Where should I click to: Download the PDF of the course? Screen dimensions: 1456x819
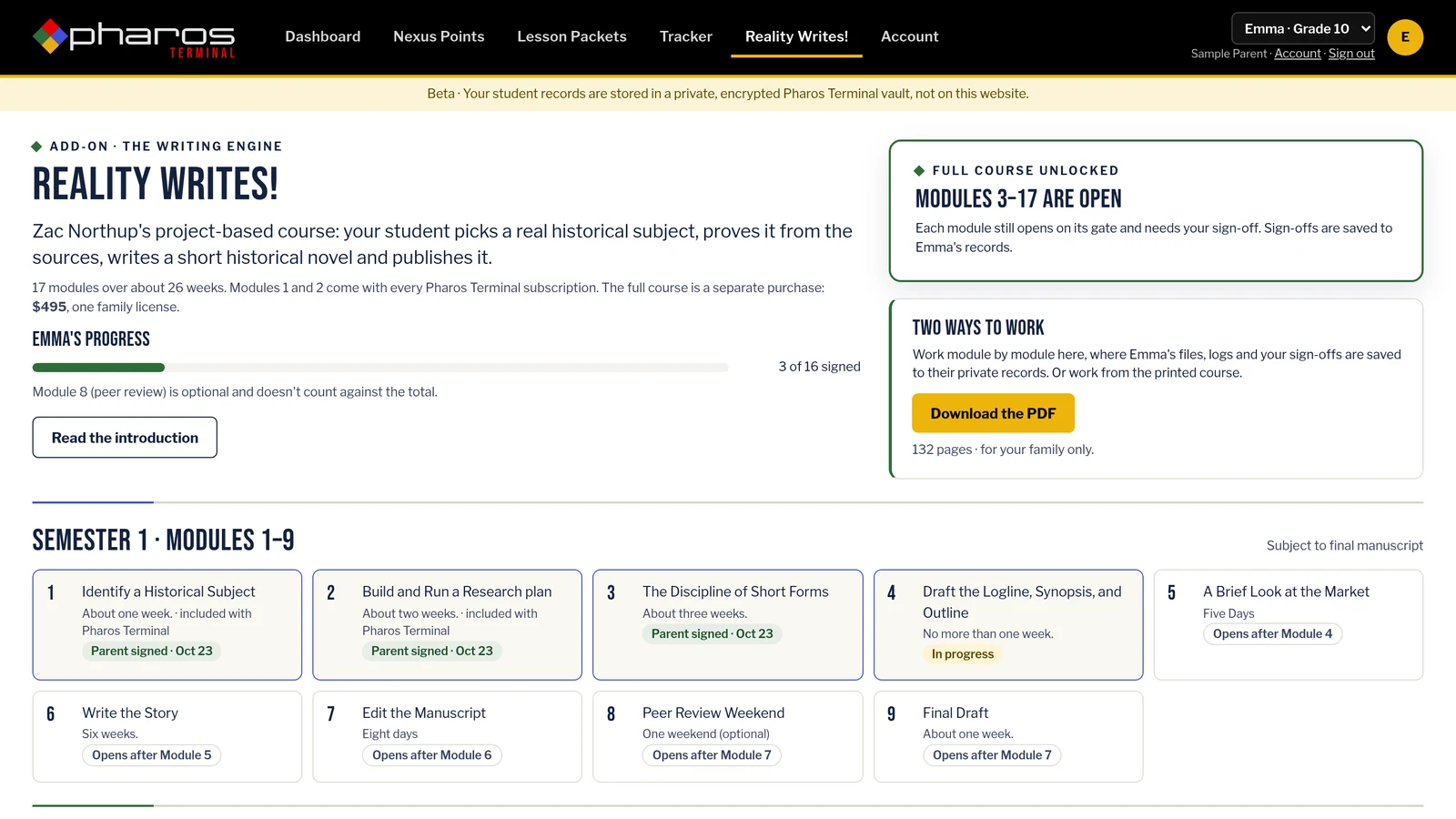click(993, 413)
